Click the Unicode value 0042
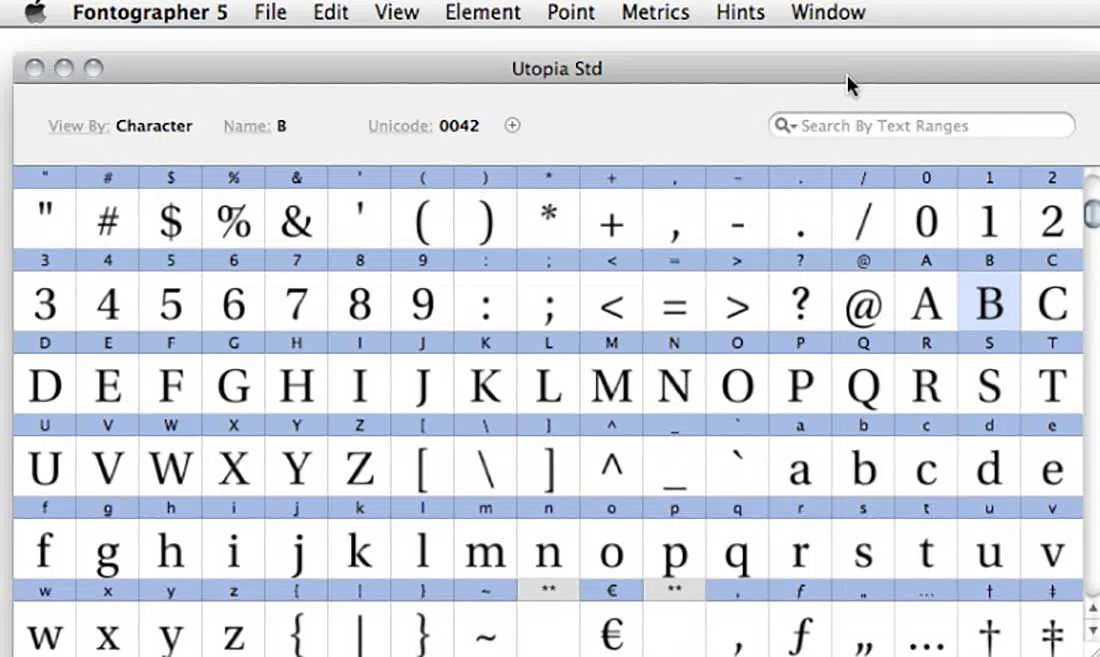This screenshot has height=657, width=1100. point(459,126)
